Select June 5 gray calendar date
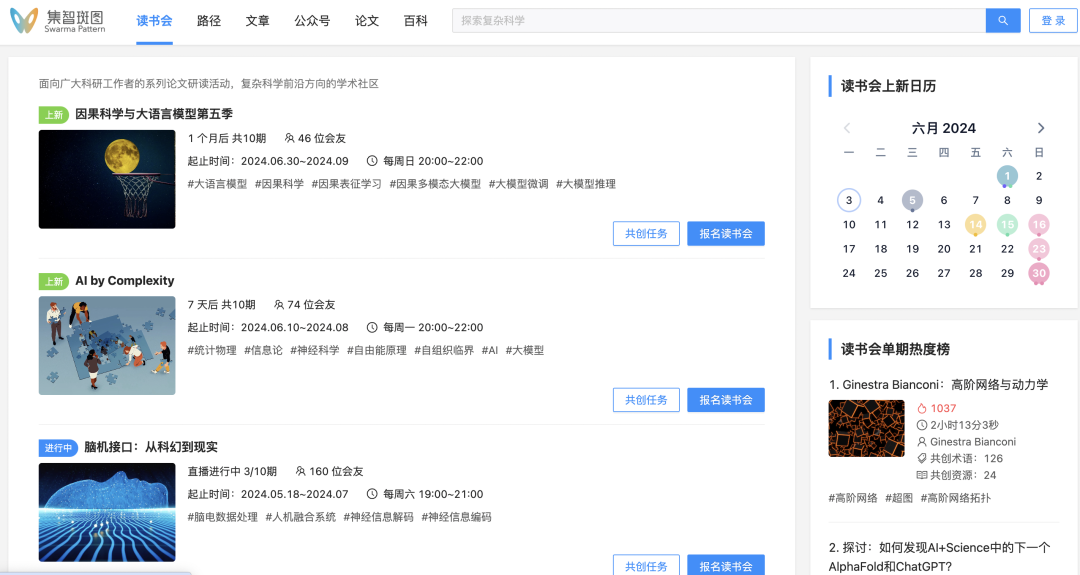 912,200
